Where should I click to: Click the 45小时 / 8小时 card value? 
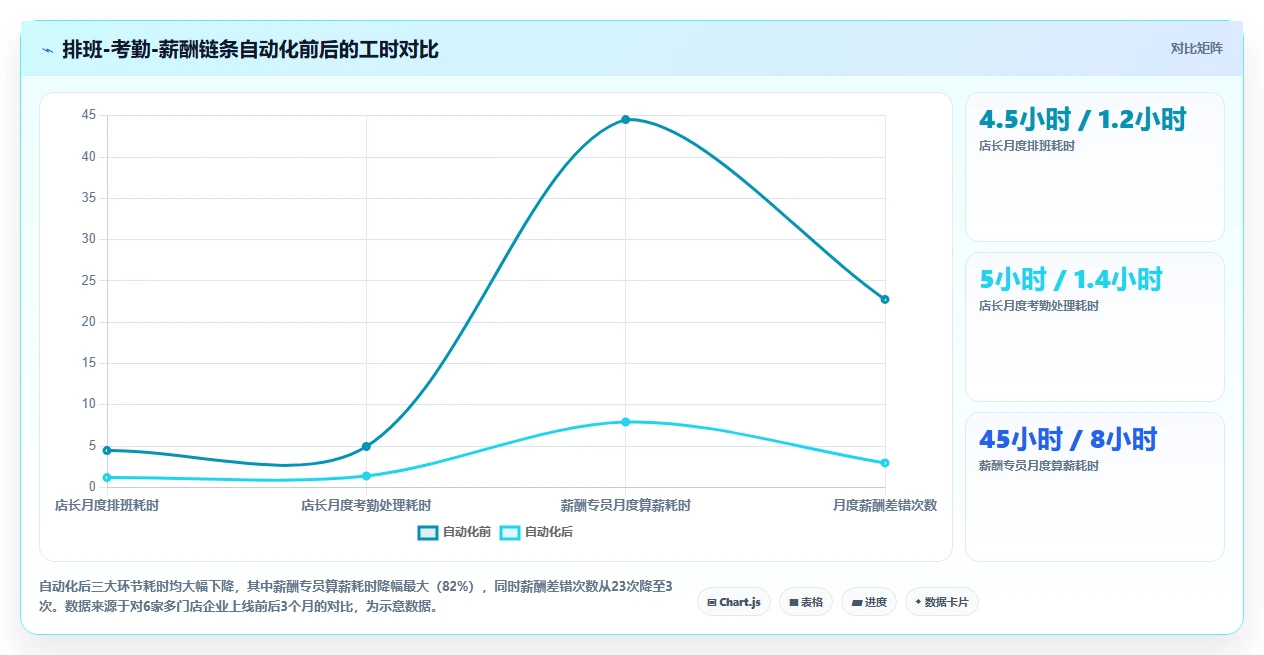(1068, 440)
